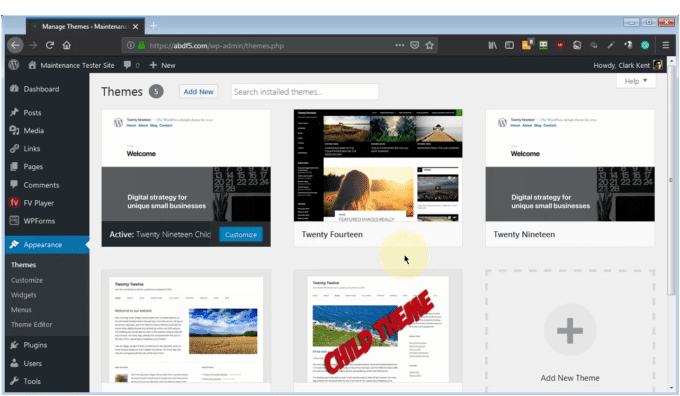Select the Twenty Fourteen theme thumbnail
The image size is (680, 396).
(378, 165)
